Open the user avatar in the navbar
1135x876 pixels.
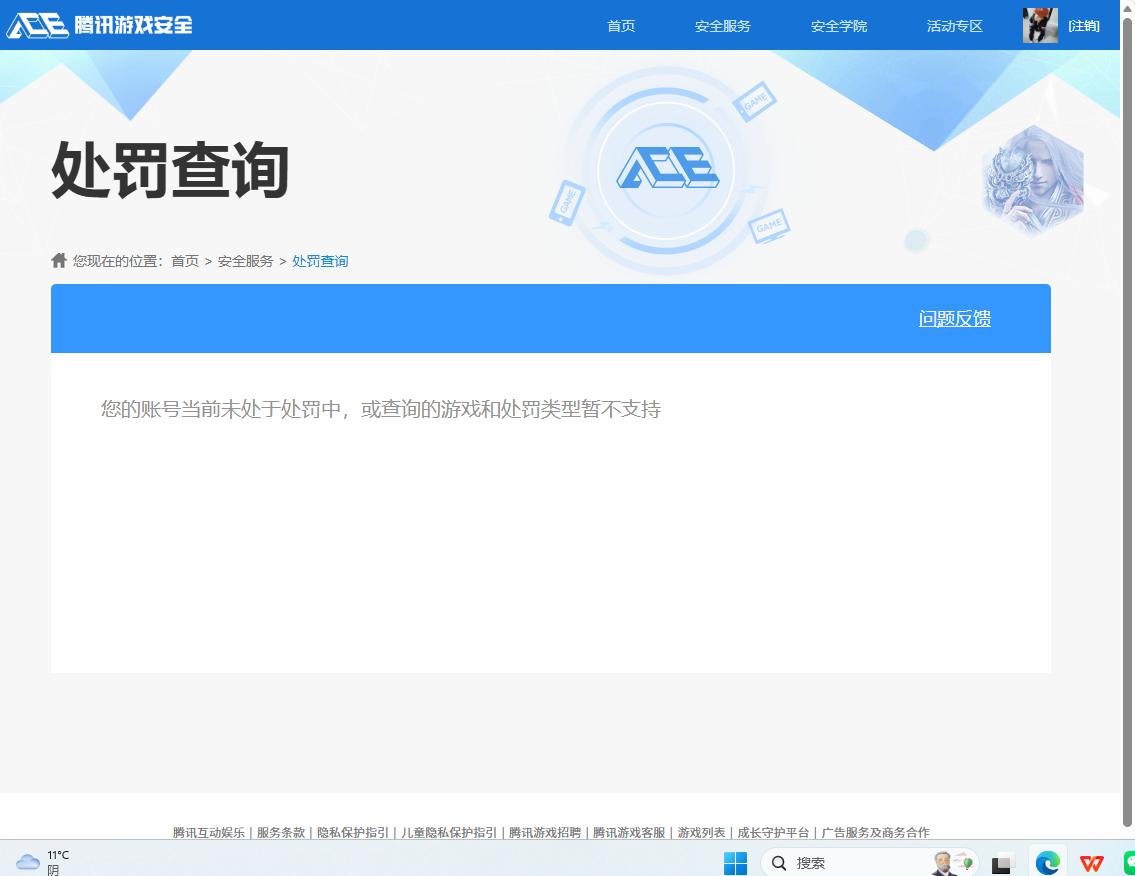tap(1040, 25)
